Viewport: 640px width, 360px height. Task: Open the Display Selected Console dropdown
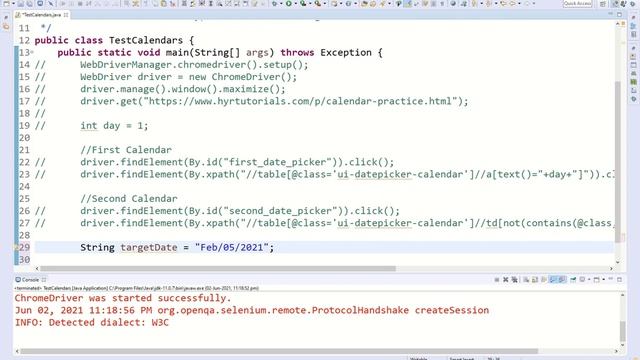point(589,280)
